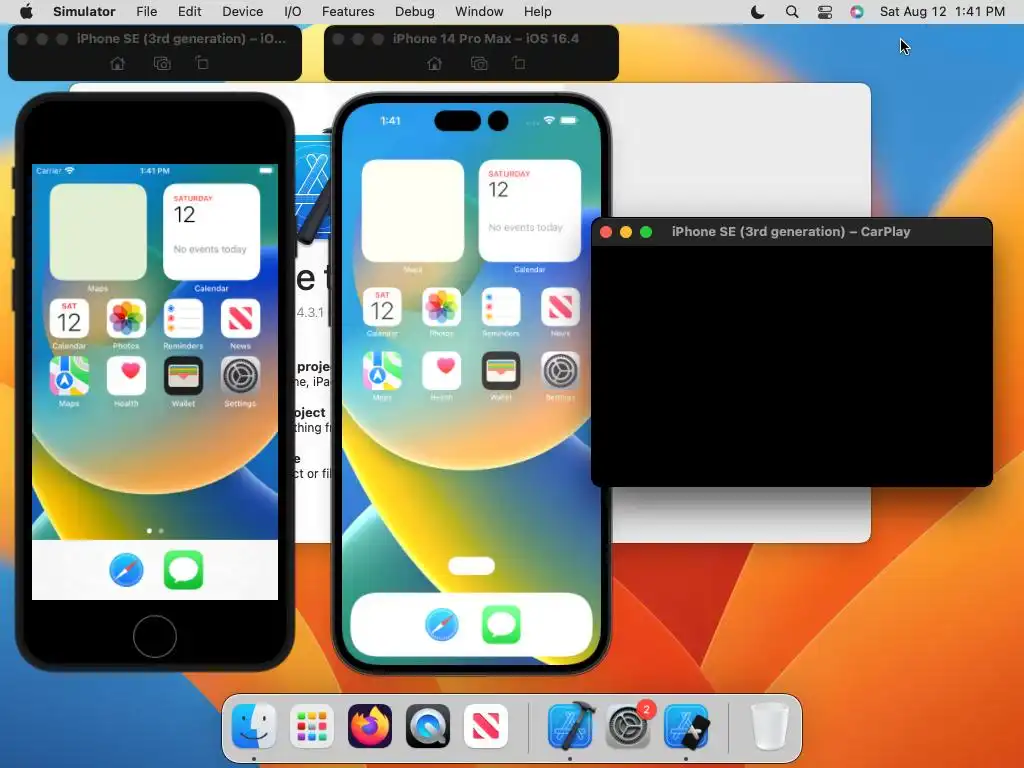
Task: Launch Safari from iPhone 14 Pro Max dock
Action: [442, 625]
